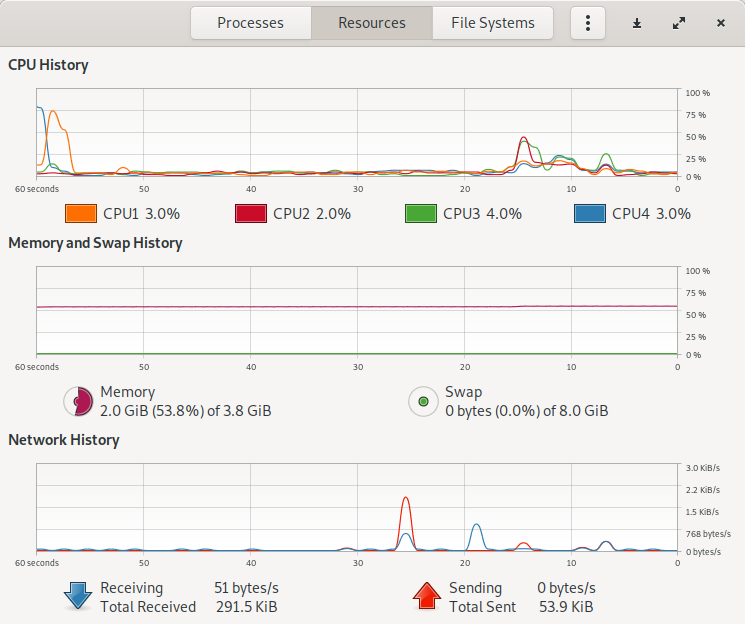
Task: Click the Memory pie chart icon
Action: [78, 401]
